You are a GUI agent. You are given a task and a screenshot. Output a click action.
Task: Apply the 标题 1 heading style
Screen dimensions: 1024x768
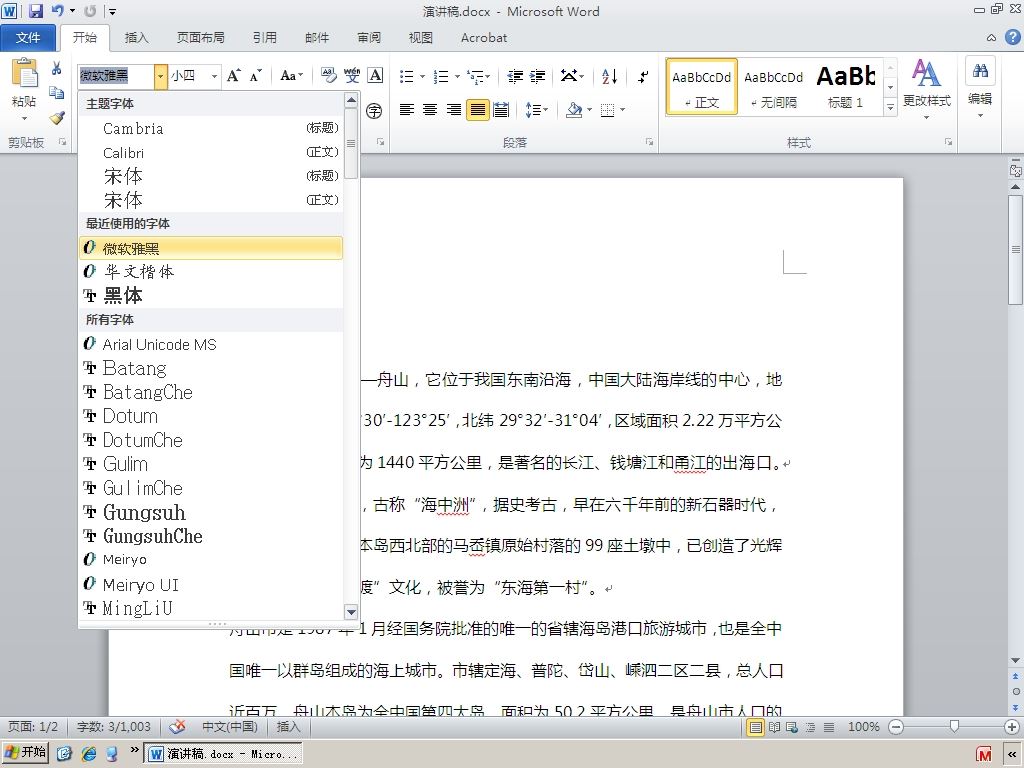[x=846, y=88]
